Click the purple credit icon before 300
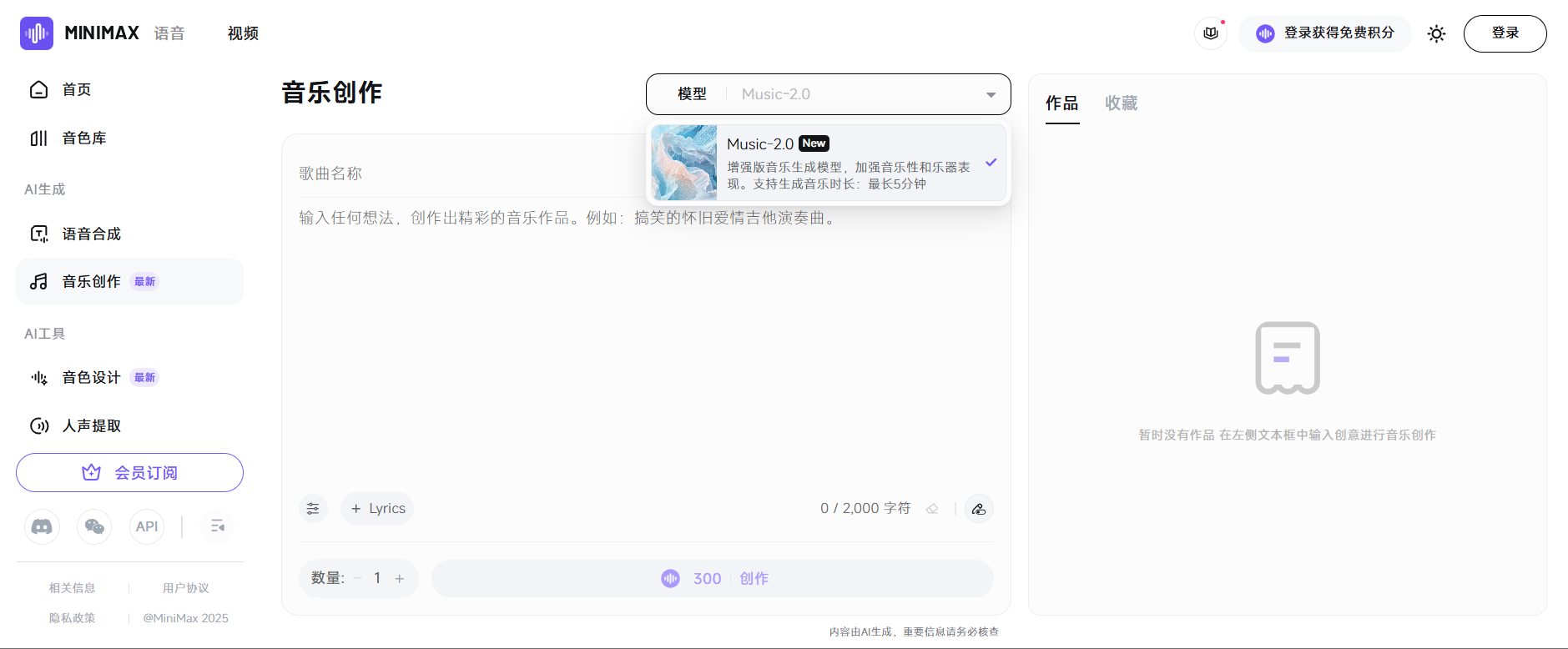The height and width of the screenshot is (649, 1568). pos(670,578)
